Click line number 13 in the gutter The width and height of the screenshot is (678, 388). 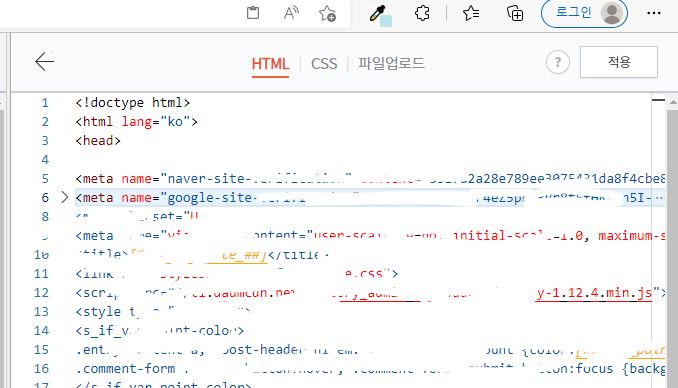point(41,312)
